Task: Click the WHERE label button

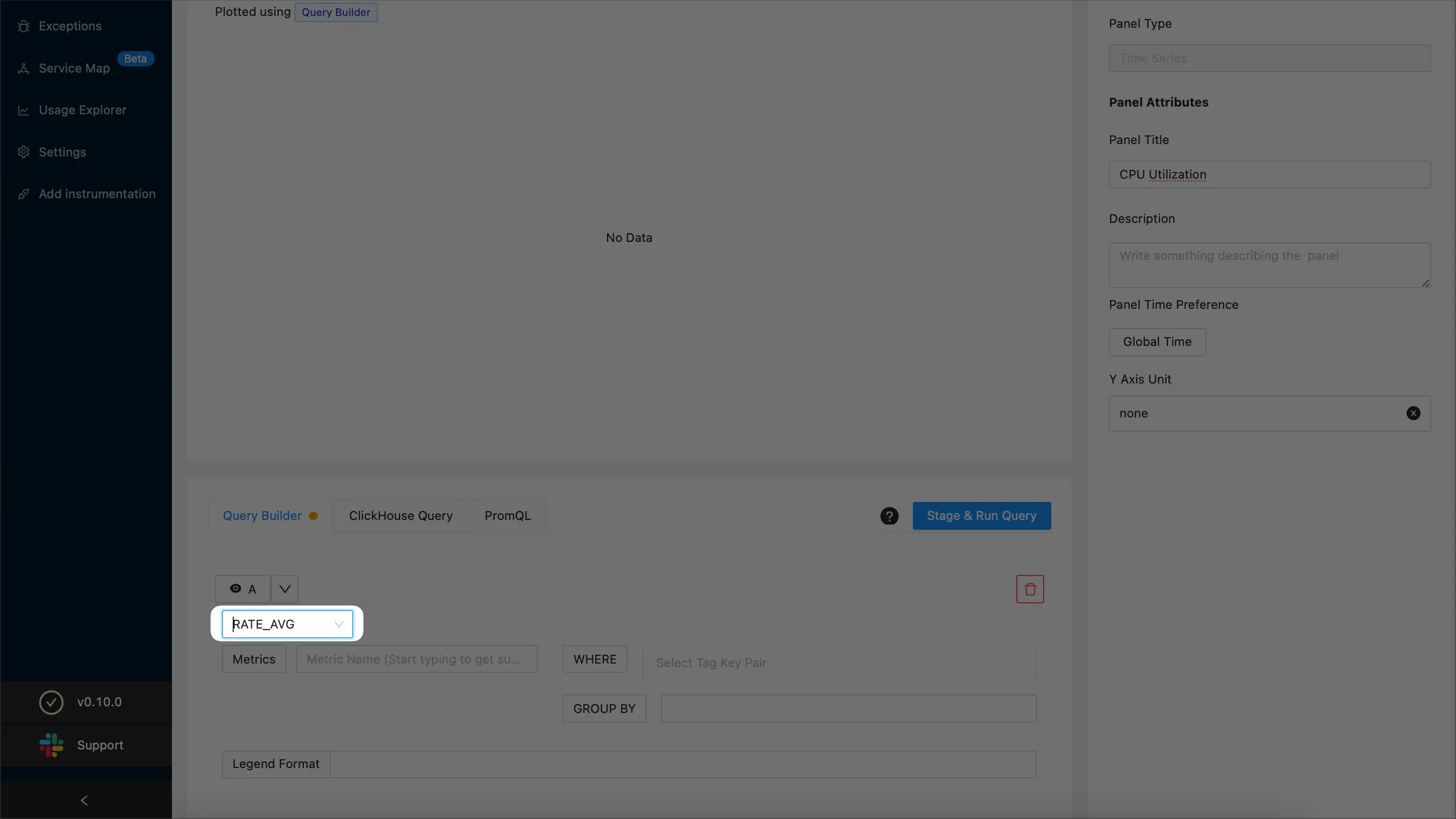Action: [595, 659]
